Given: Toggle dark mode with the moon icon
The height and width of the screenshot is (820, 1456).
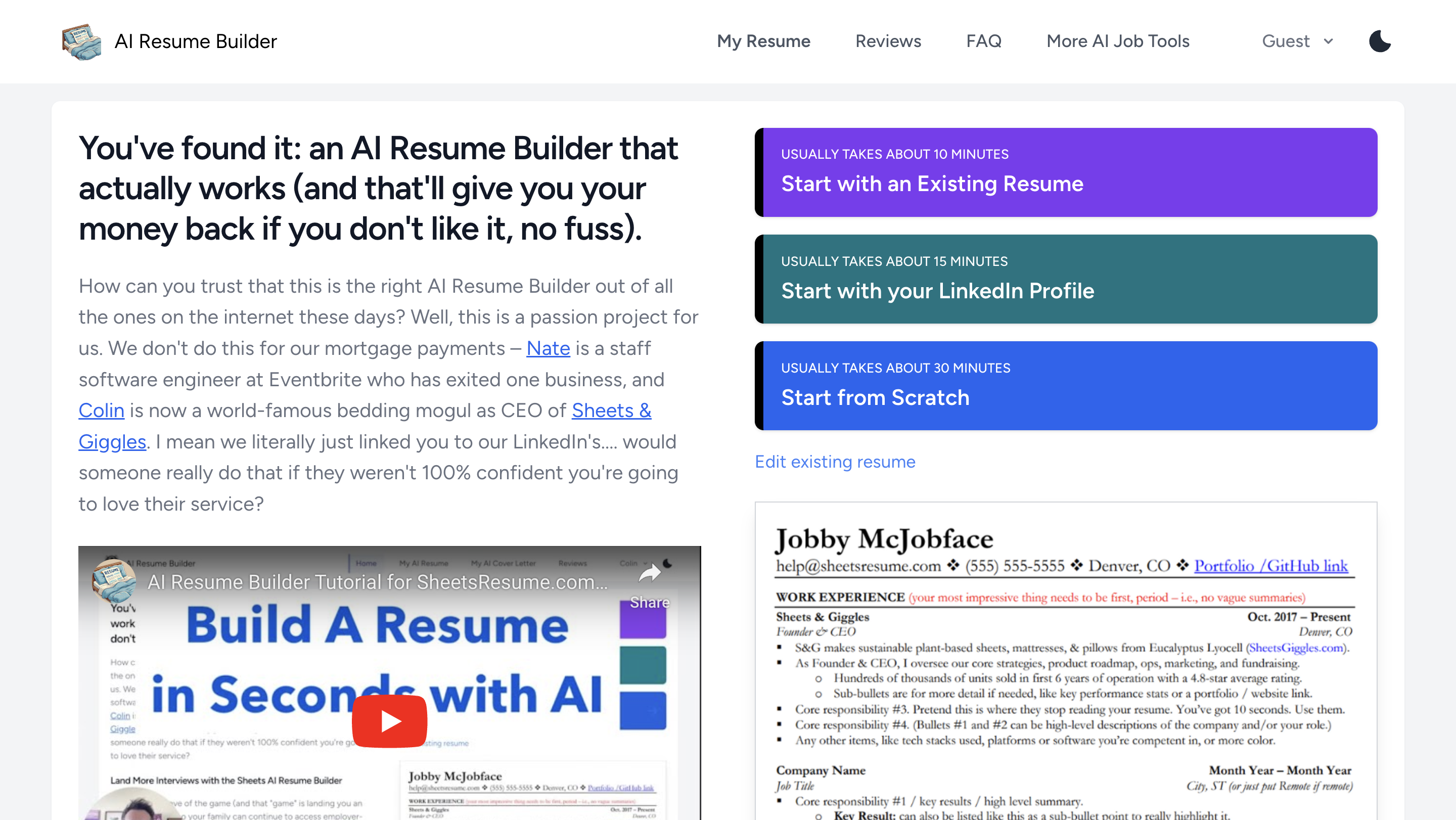Looking at the screenshot, I should (1379, 41).
